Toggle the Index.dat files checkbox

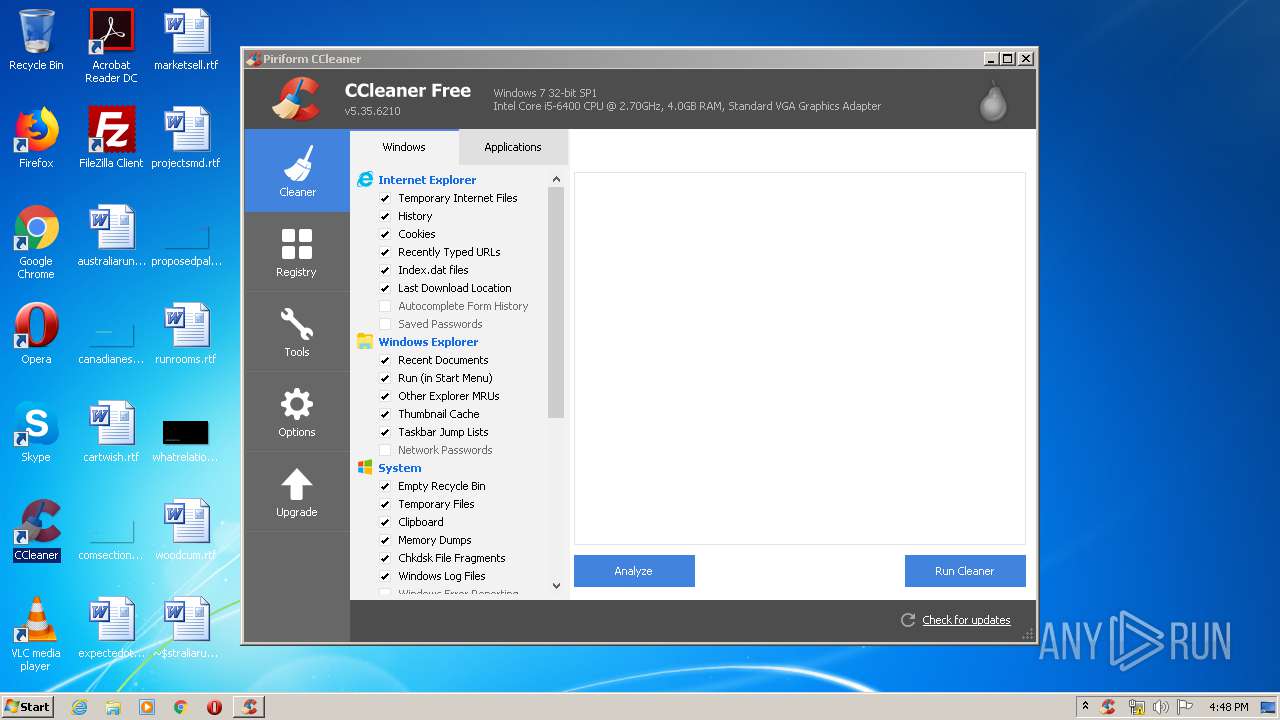[x=385, y=270]
